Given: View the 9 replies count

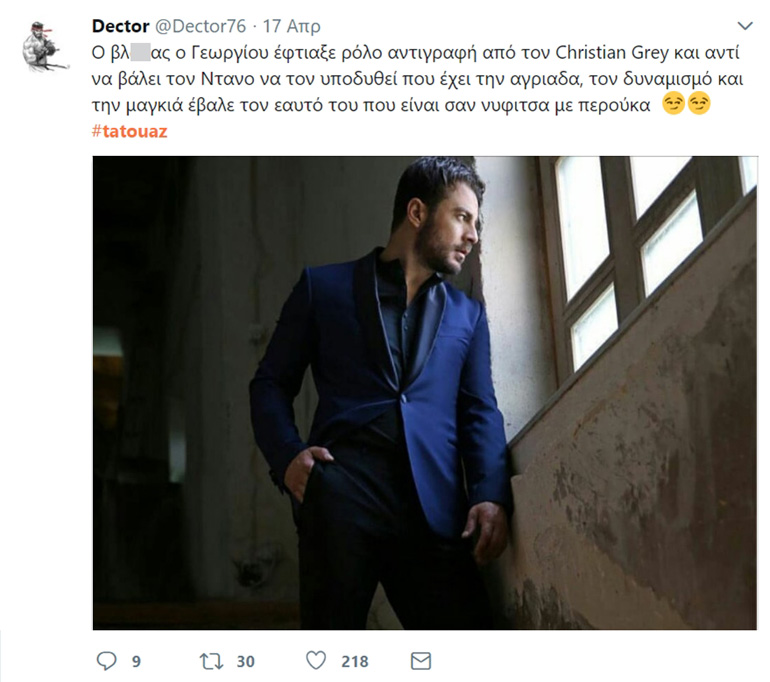Looking at the screenshot, I should [136, 661].
